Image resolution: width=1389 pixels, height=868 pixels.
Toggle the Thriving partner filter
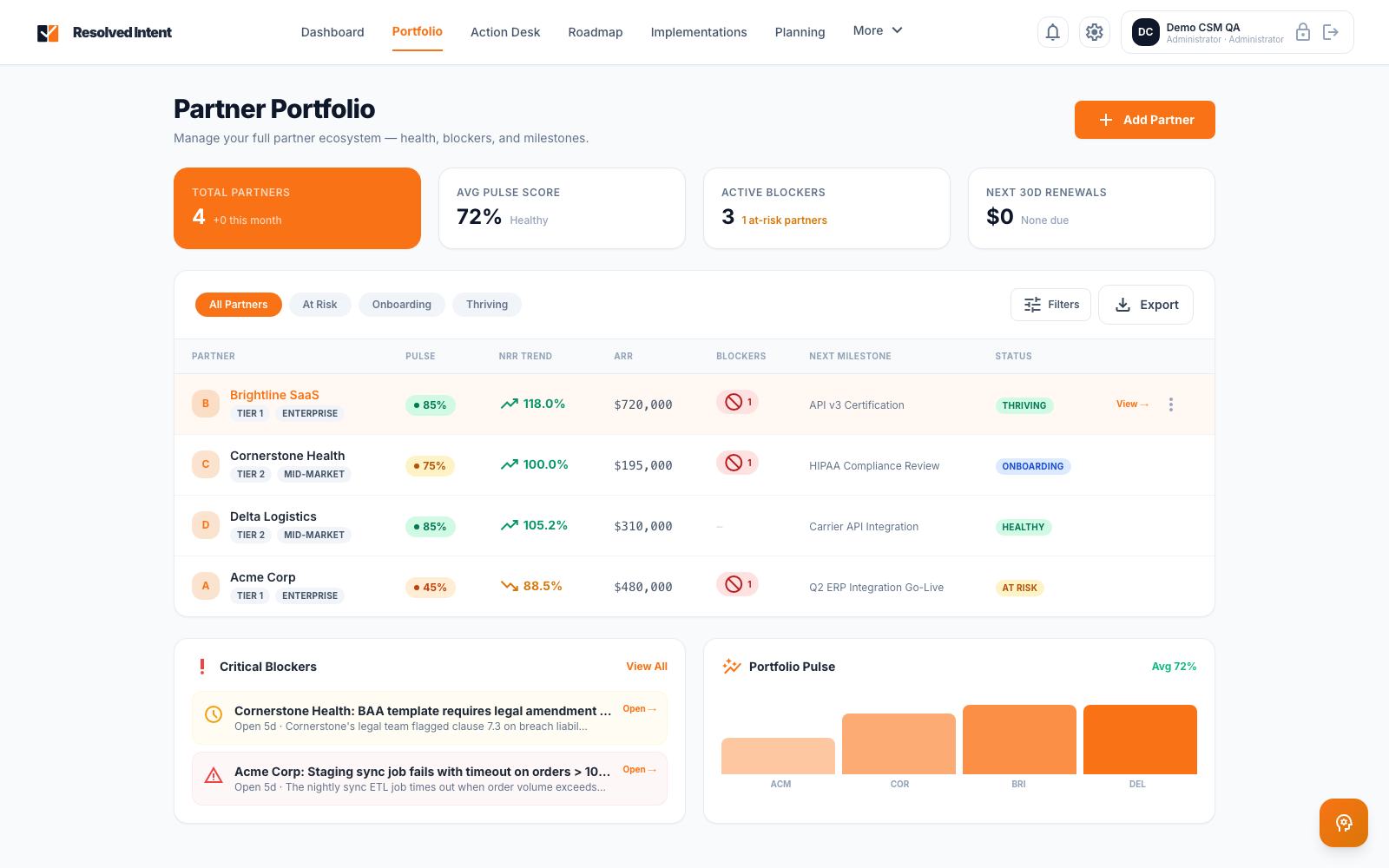coord(486,305)
